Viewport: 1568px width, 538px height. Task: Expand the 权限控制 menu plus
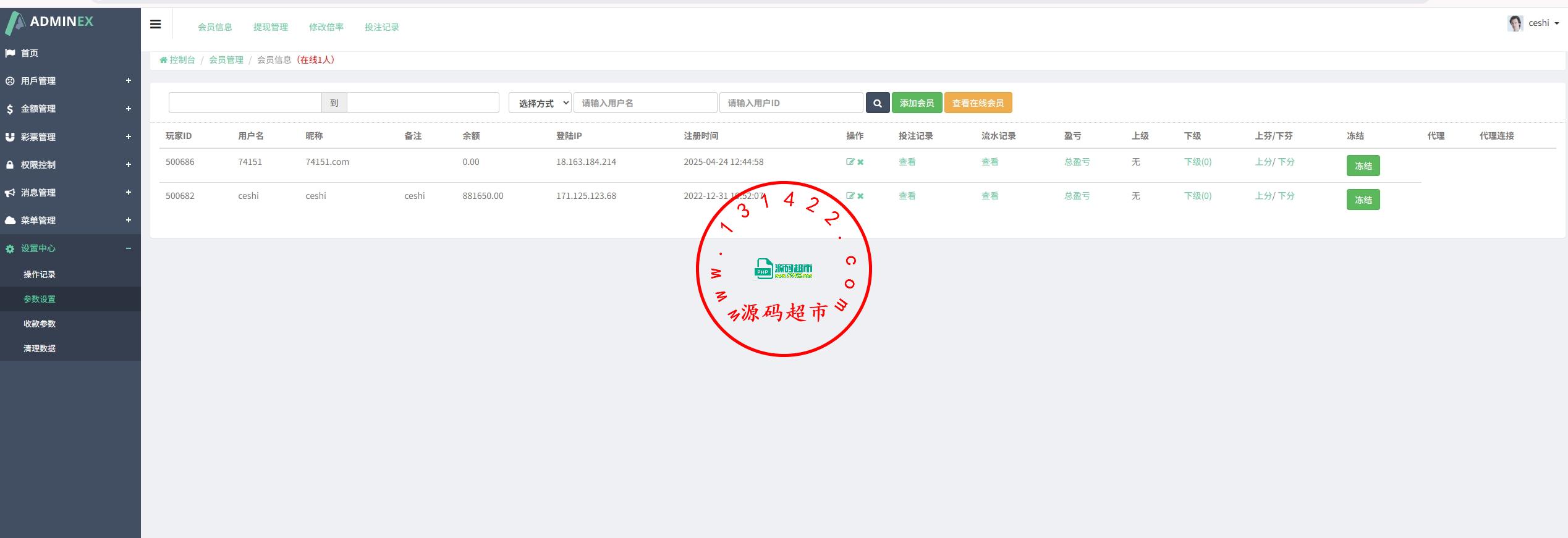(129, 164)
